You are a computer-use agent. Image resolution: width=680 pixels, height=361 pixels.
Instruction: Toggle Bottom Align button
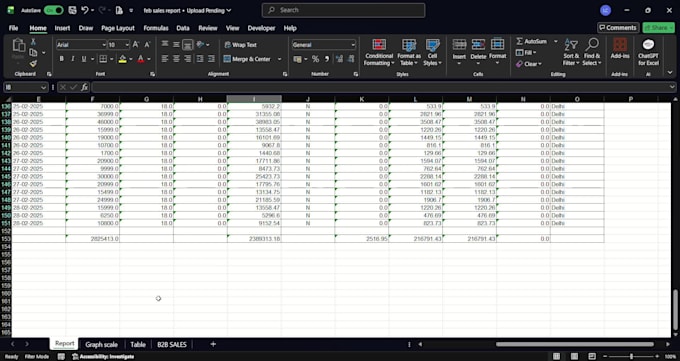click(187, 44)
